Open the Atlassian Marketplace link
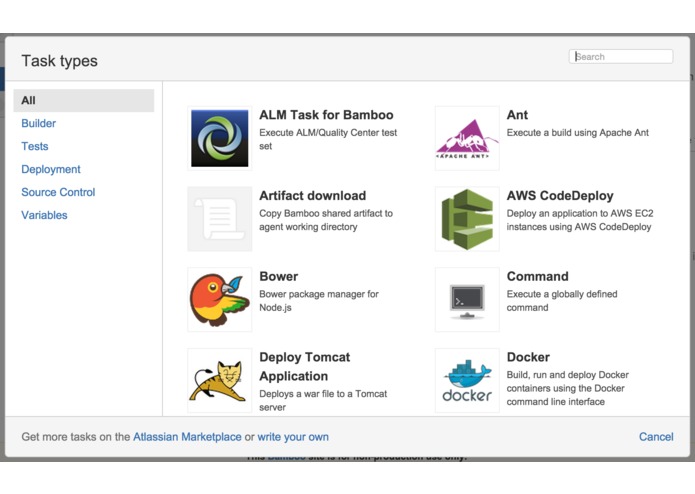 [x=187, y=437]
